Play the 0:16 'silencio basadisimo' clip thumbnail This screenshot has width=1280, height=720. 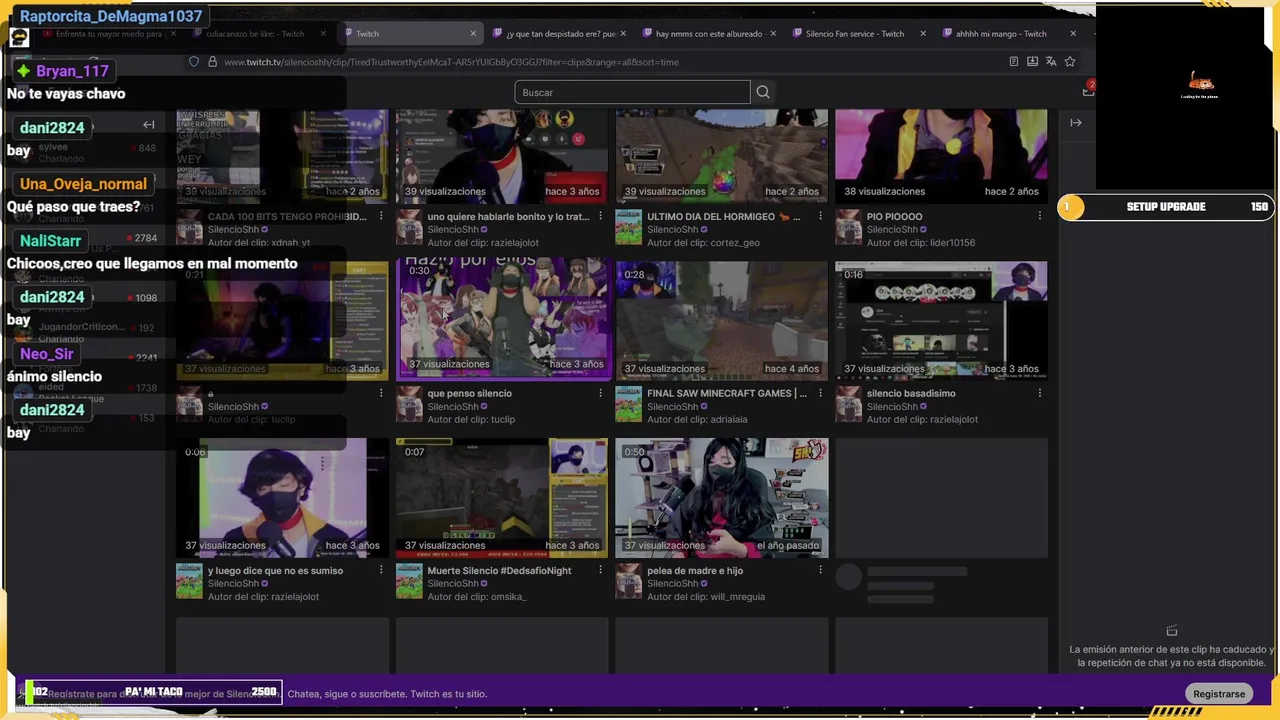[x=941, y=321]
